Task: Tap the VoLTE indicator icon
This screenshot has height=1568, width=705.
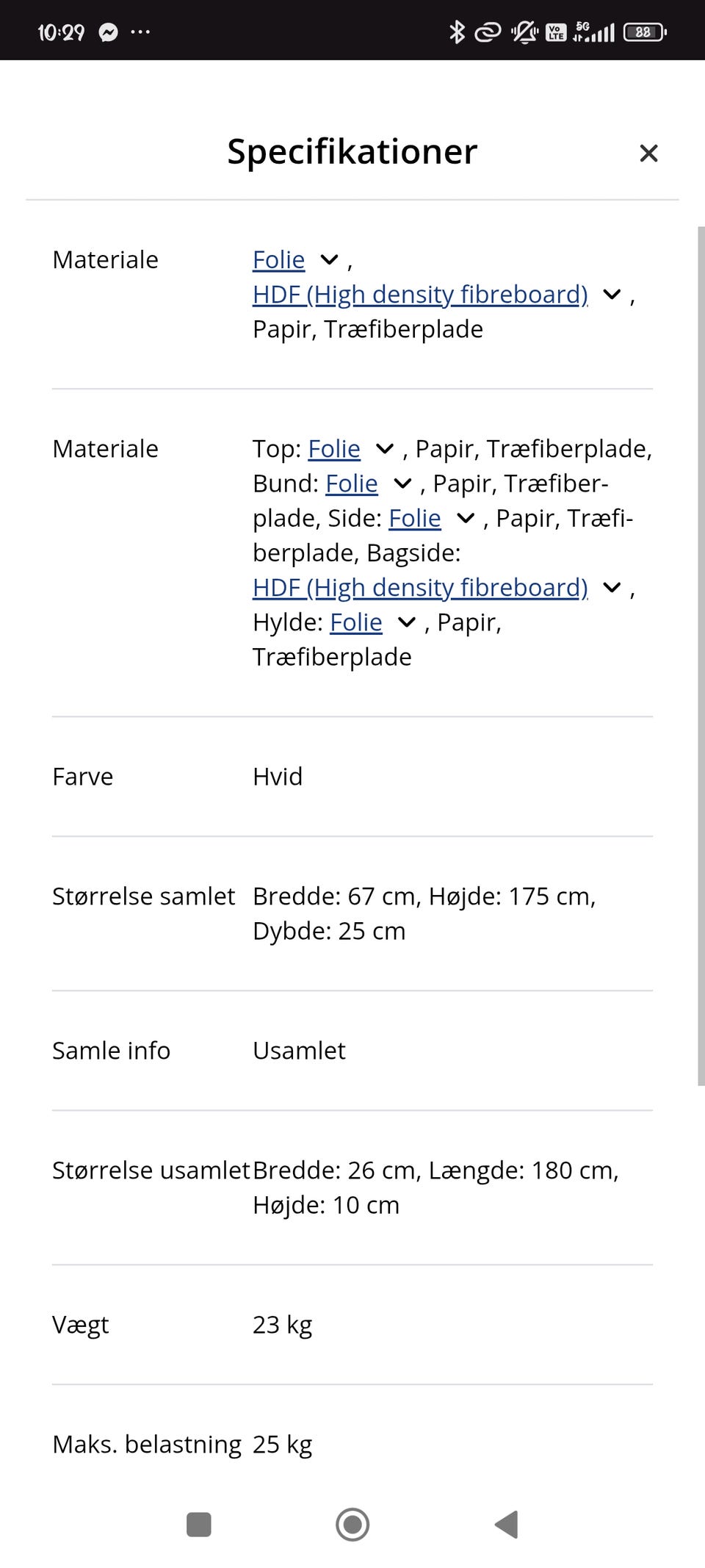Action: click(556, 31)
